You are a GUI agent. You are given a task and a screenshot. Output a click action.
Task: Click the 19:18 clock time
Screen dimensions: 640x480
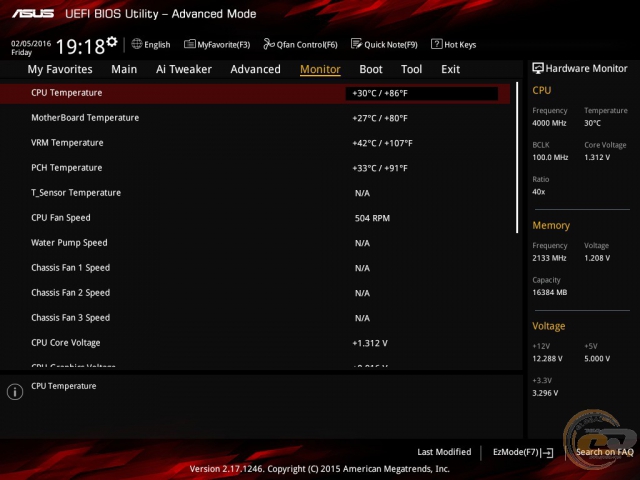(x=80, y=47)
